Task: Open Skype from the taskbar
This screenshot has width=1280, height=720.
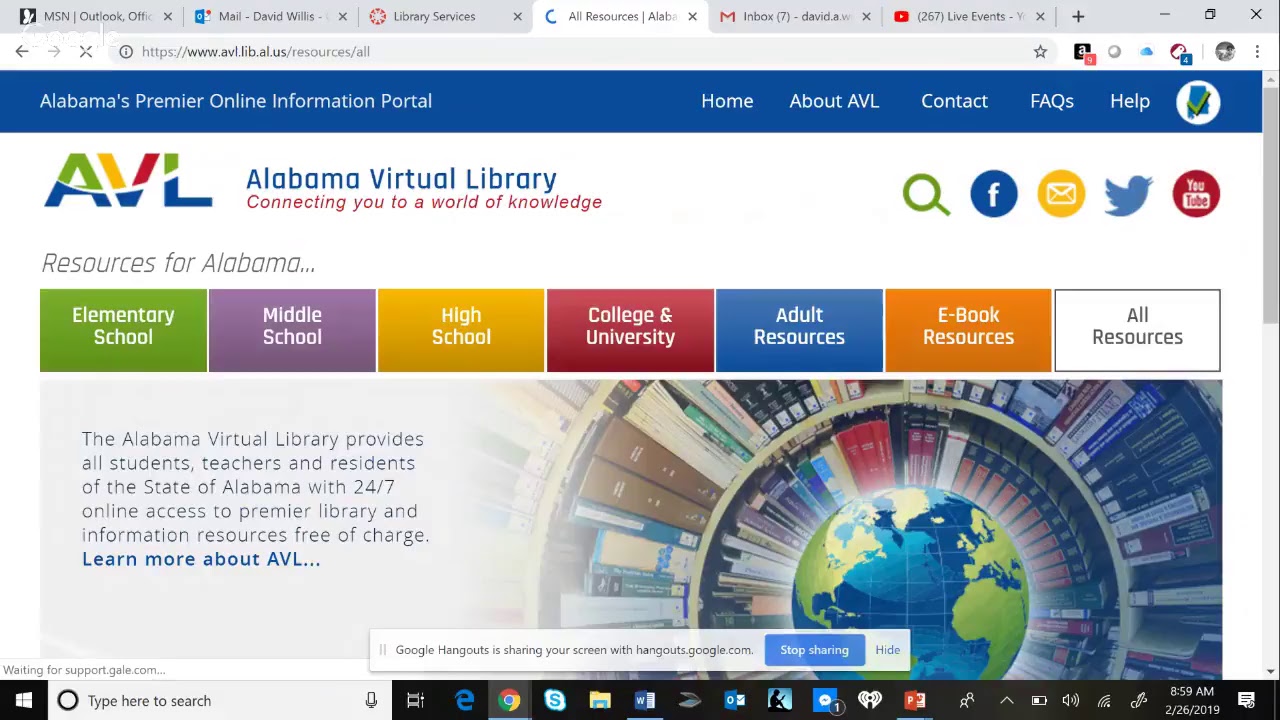Action: (x=555, y=700)
